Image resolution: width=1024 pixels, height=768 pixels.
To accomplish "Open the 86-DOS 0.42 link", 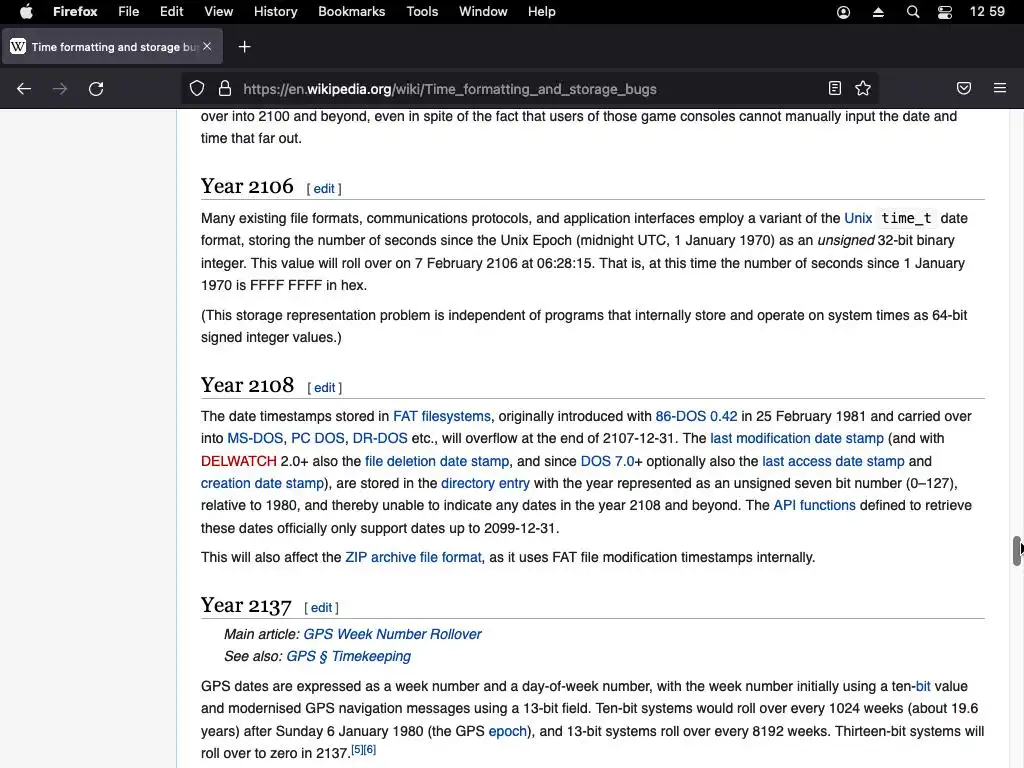I will pyautogui.click(x=696, y=417).
